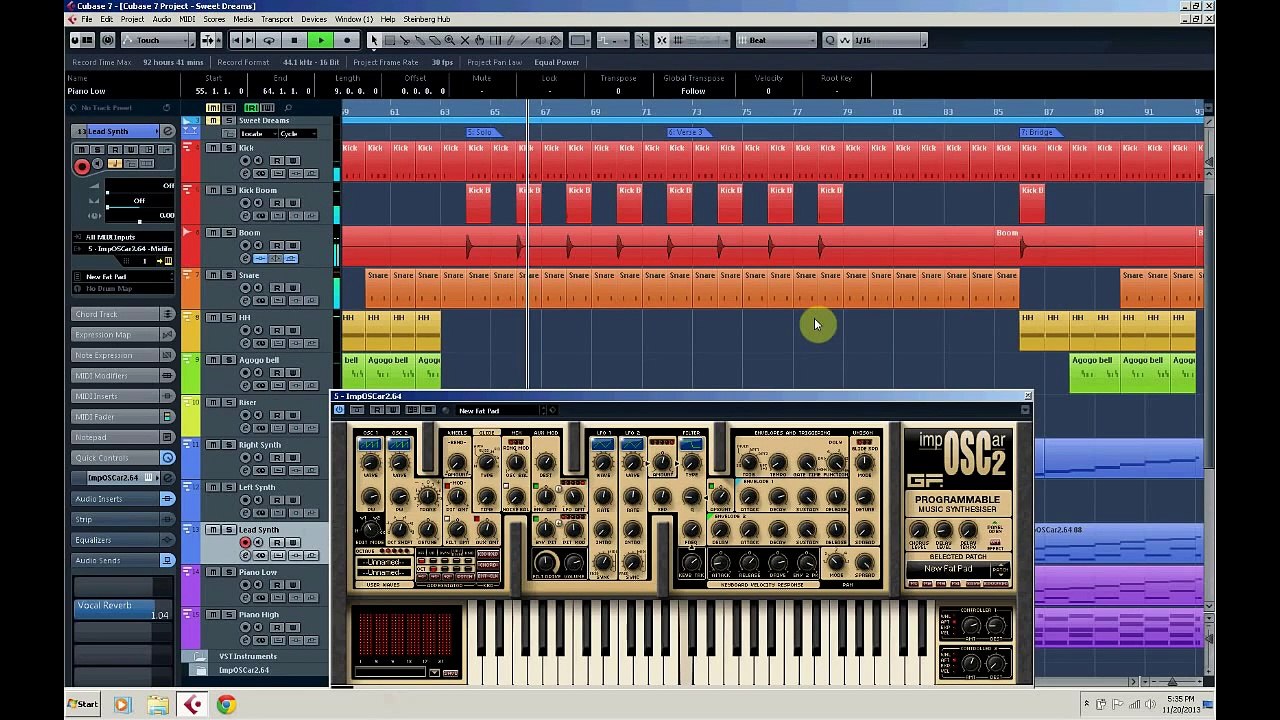Open the File menu
The height and width of the screenshot is (720, 1280).
click(x=87, y=19)
